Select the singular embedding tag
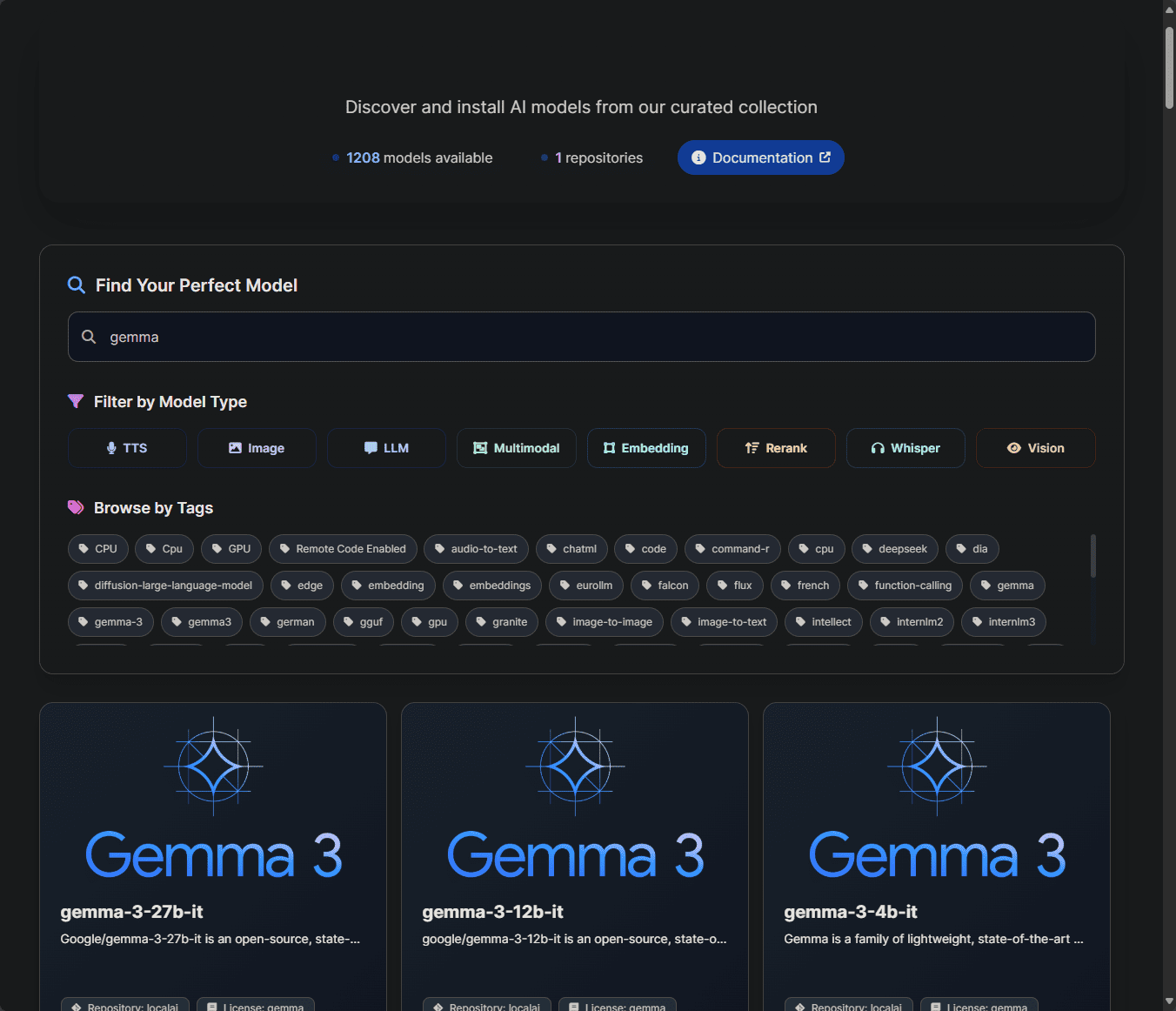Viewport: 1176px width, 1011px height. click(388, 586)
